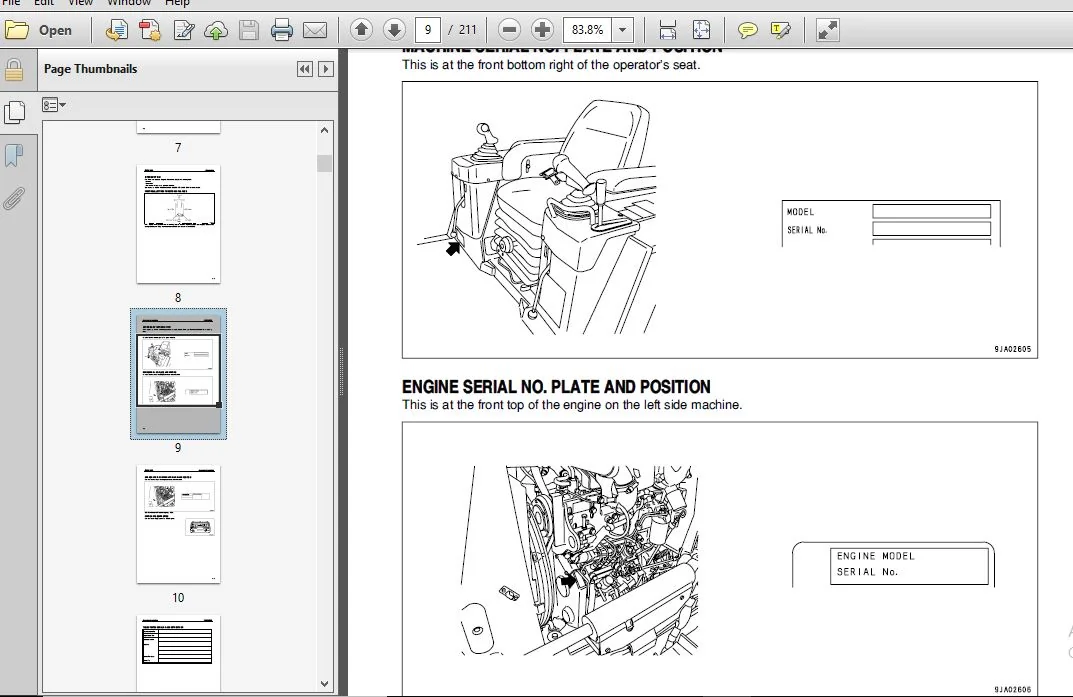Select page 10 thumbnail

(178, 525)
